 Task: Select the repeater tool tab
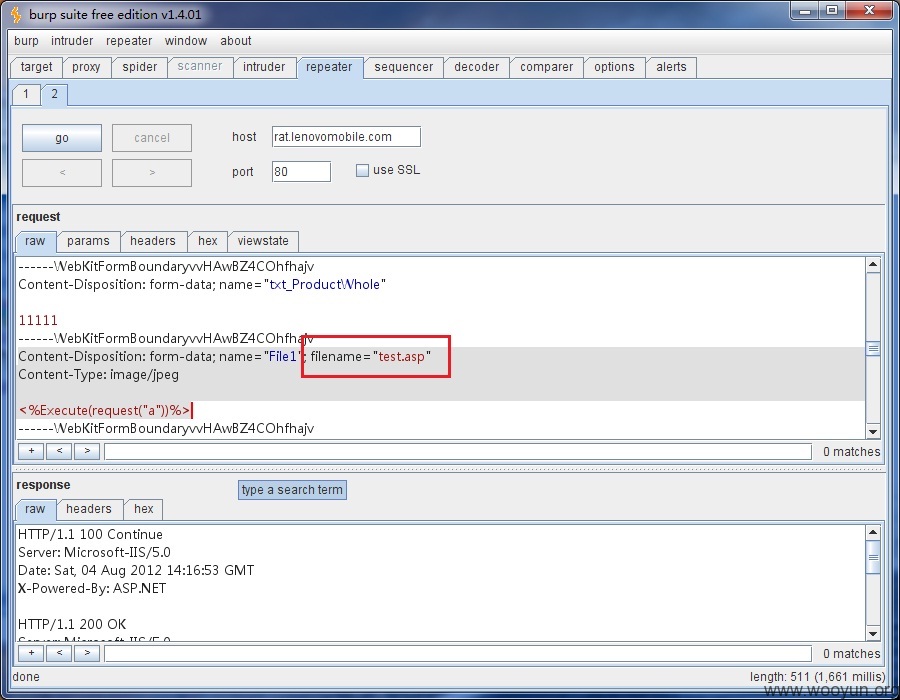click(x=329, y=67)
